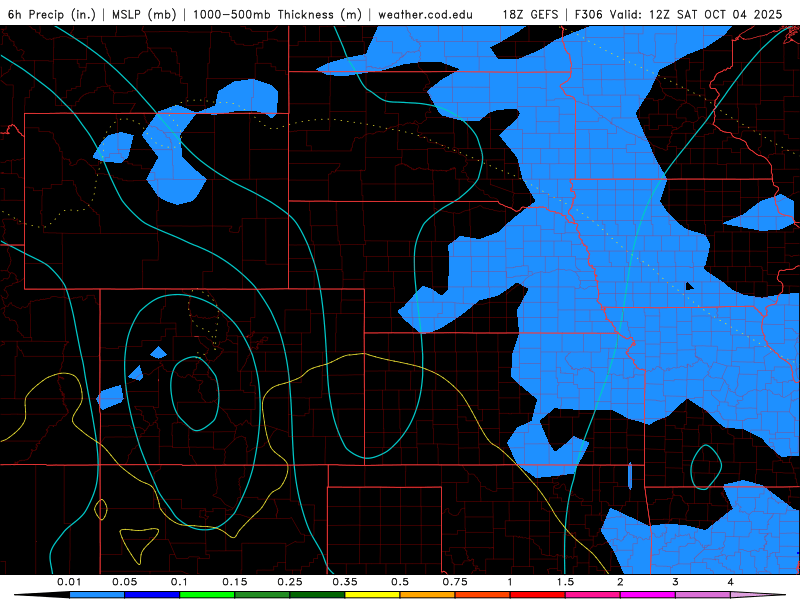Click the '0.75' legend value
Image resolution: width=800 pixels, height=600 pixels.
click(x=455, y=582)
